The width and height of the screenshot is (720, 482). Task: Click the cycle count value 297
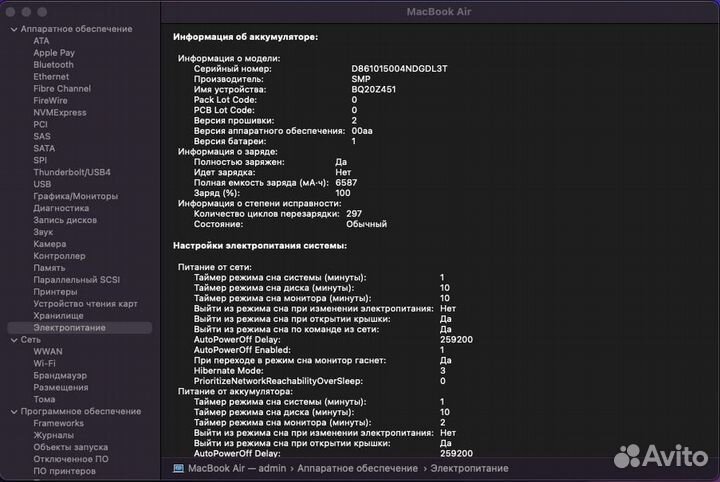[x=354, y=214]
